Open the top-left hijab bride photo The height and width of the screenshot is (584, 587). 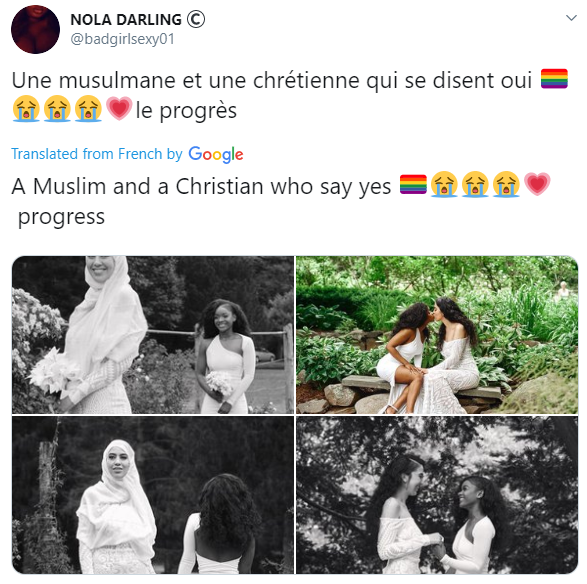pos(153,335)
